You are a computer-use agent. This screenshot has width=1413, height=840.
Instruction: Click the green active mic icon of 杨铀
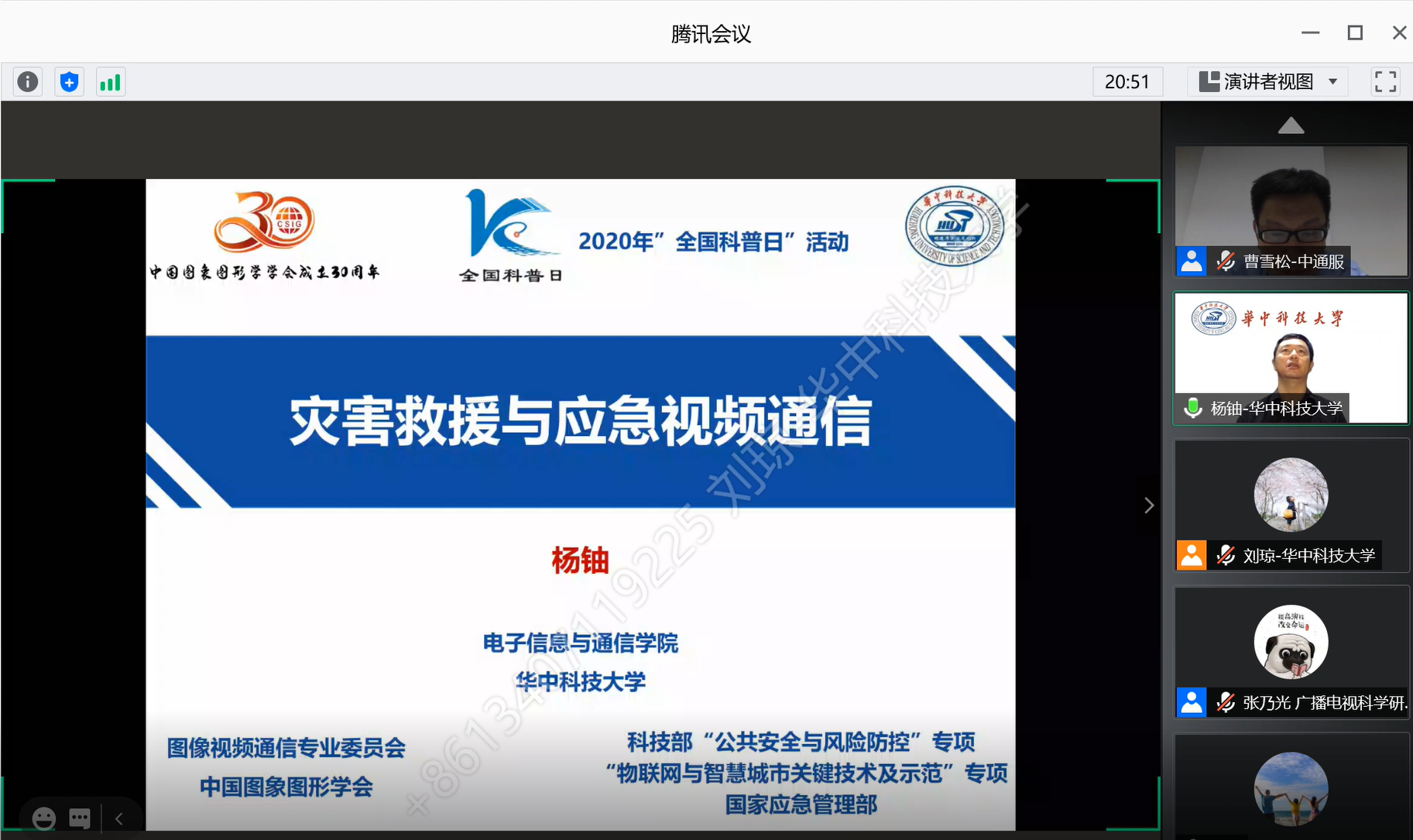pos(1193,407)
